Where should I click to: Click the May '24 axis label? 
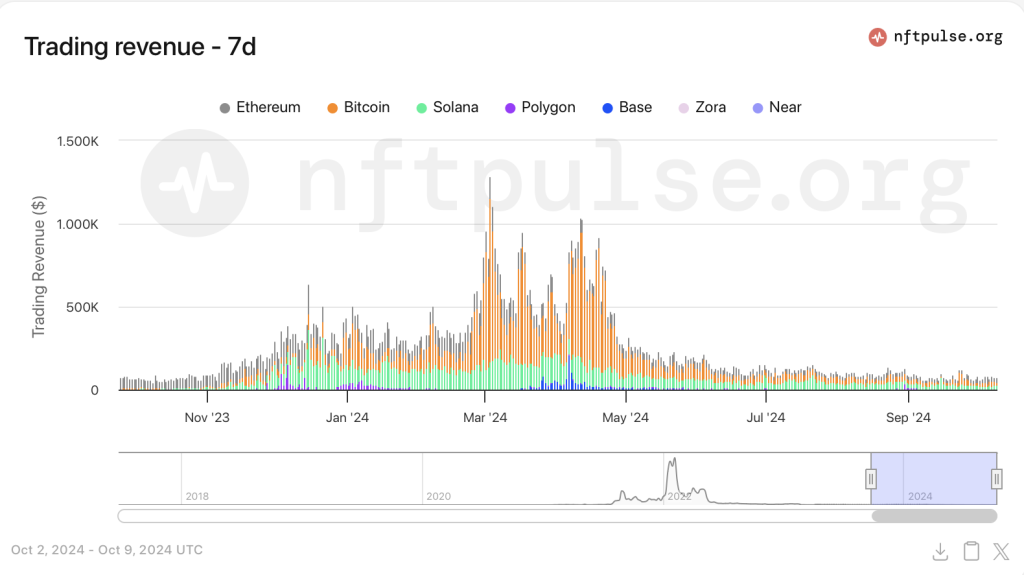(625, 418)
